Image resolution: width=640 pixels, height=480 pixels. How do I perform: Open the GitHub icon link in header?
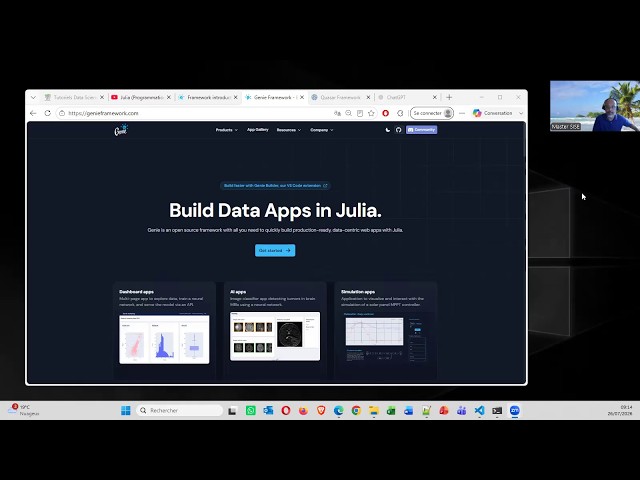(x=398, y=130)
